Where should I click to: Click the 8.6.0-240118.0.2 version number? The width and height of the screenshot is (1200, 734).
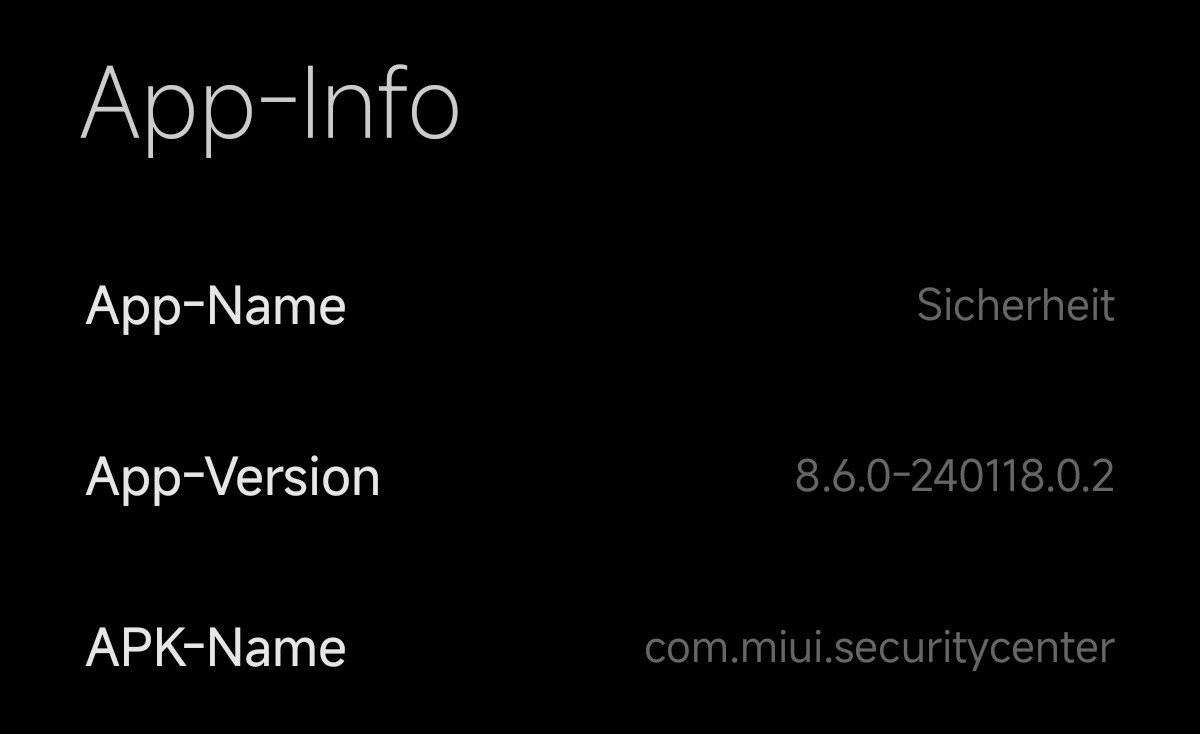pyautogui.click(x=954, y=477)
